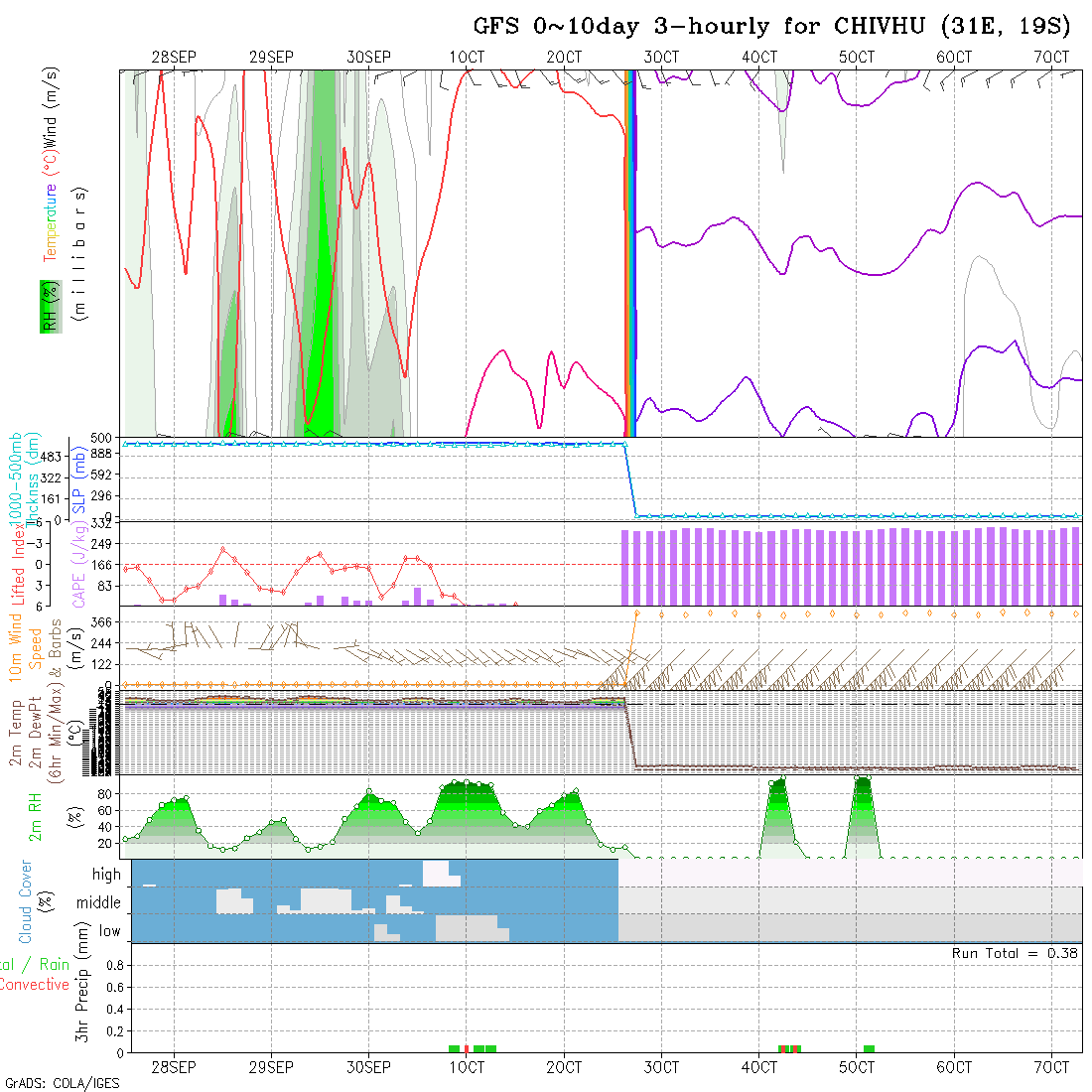Select the 2OCT label on the bottom axis

[563, 1067]
